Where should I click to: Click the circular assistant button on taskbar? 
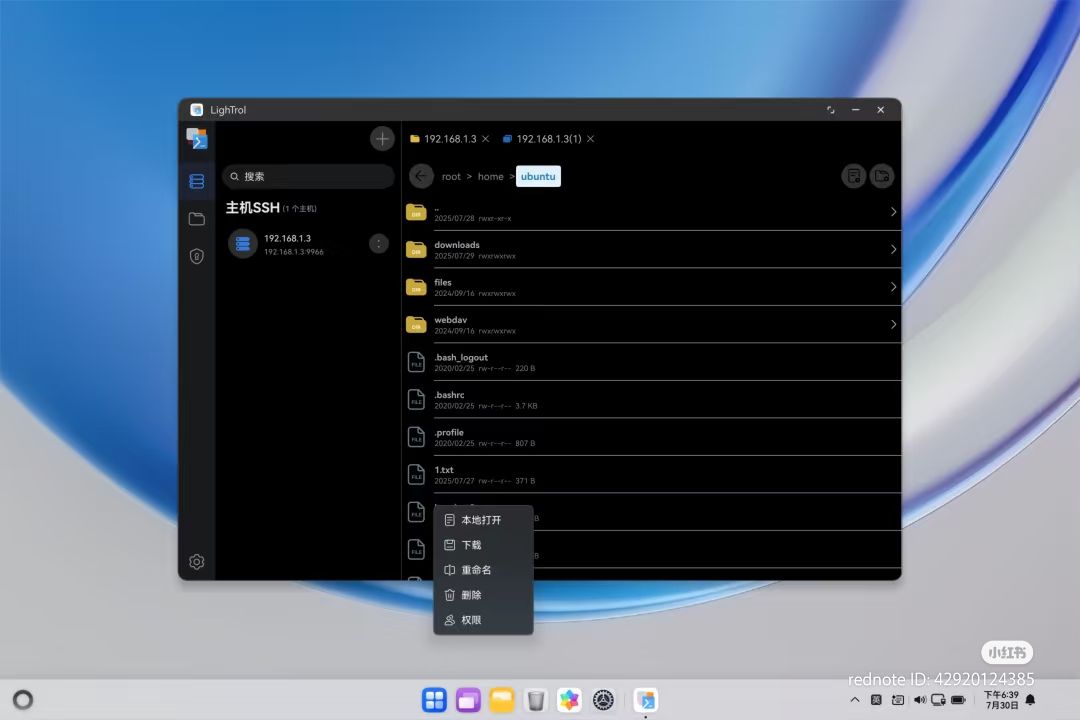(x=23, y=700)
